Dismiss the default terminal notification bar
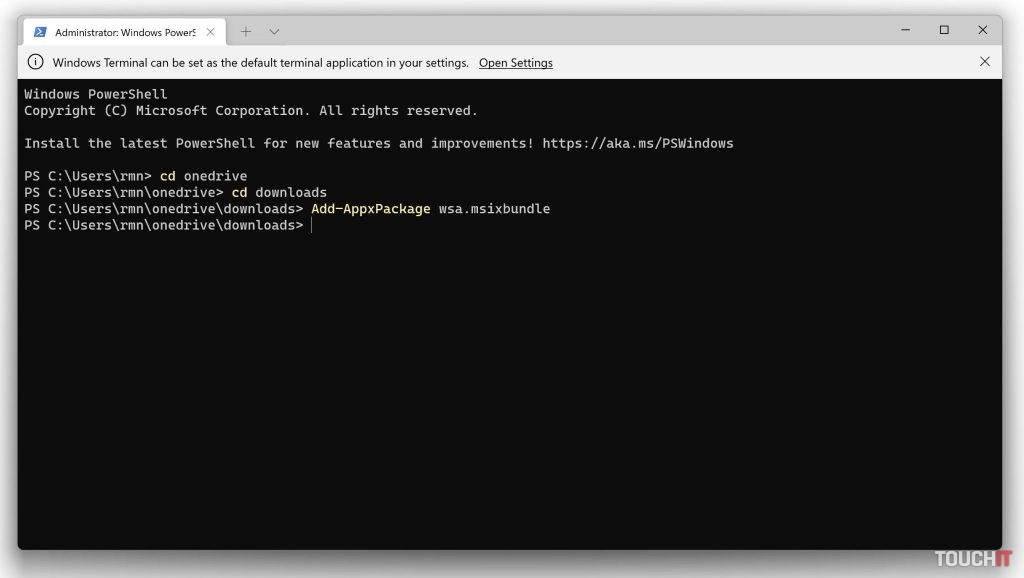Image resolution: width=1024 pixels, height=578 pixels. click(x=984, y=62)
